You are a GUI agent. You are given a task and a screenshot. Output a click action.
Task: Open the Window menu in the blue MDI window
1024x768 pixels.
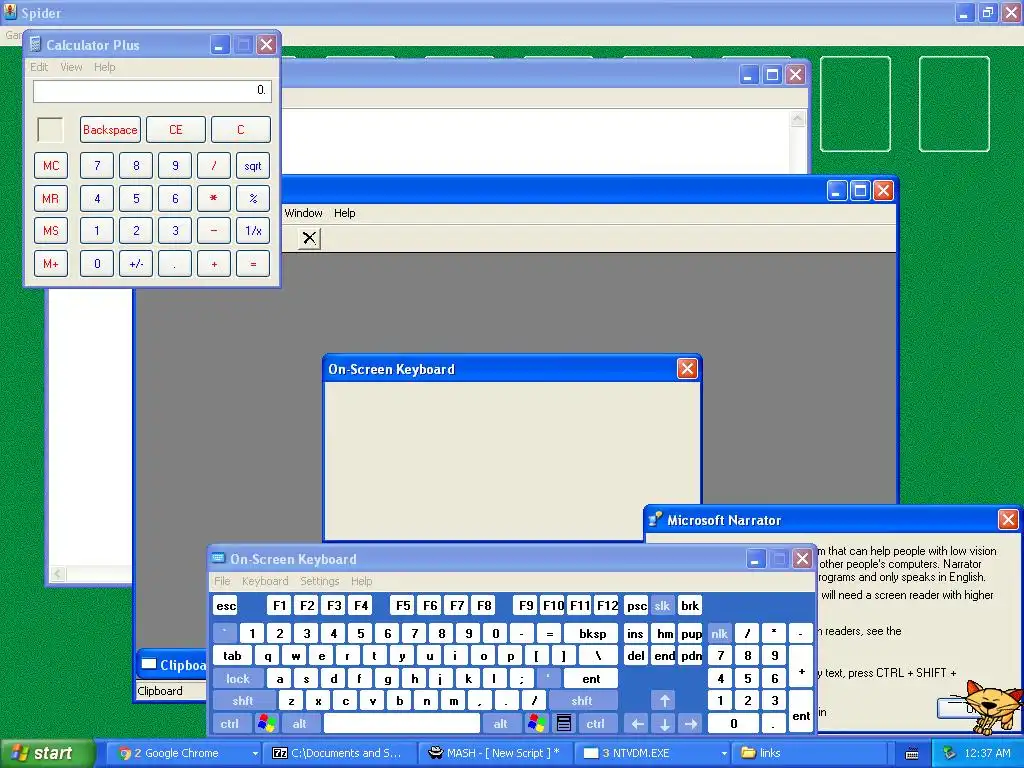coord(304,213)
